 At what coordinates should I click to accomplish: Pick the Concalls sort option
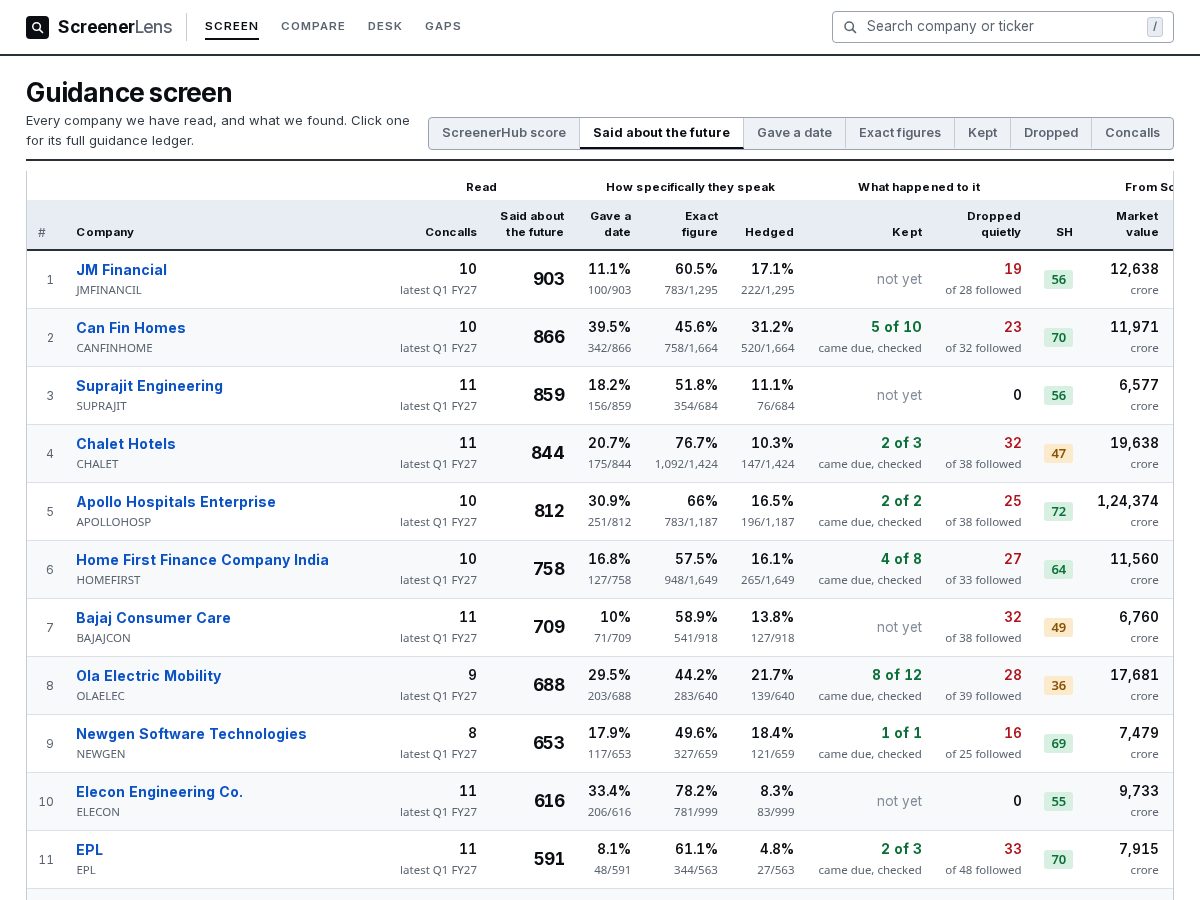click(x=1132, y=133)
